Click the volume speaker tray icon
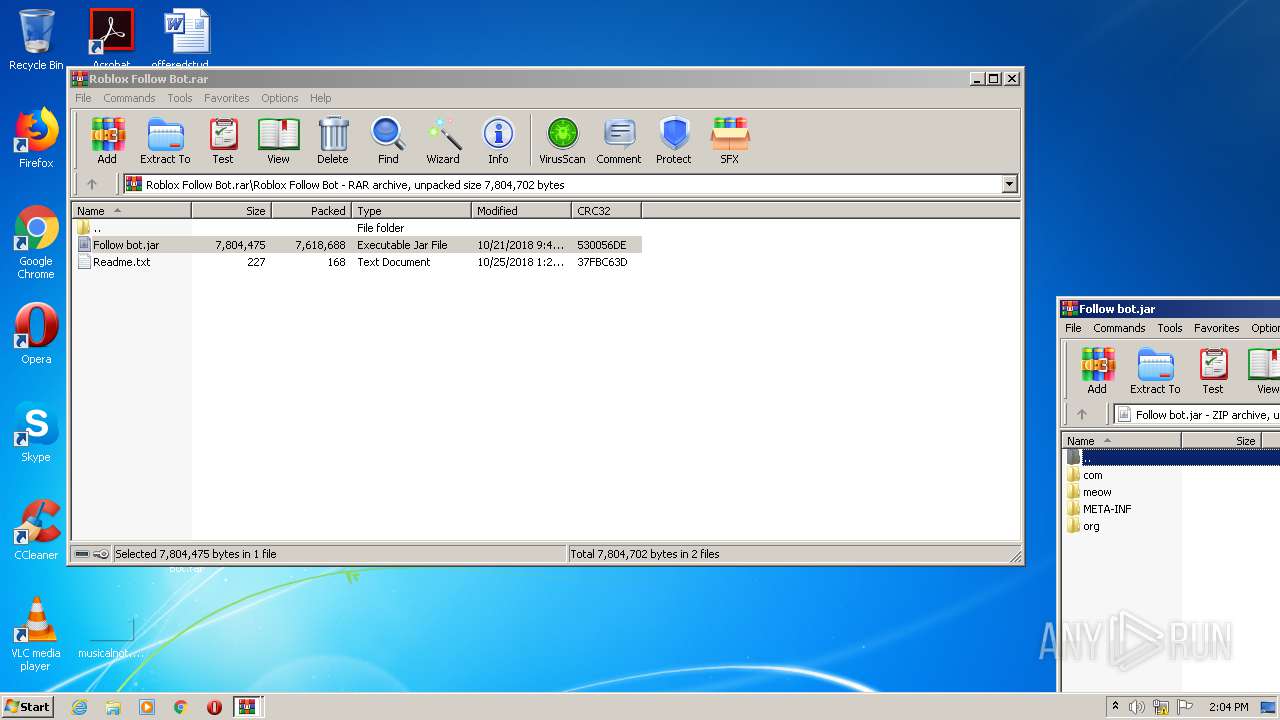1280x720 pixels. pyautogui.click(x=1137, y=707)
